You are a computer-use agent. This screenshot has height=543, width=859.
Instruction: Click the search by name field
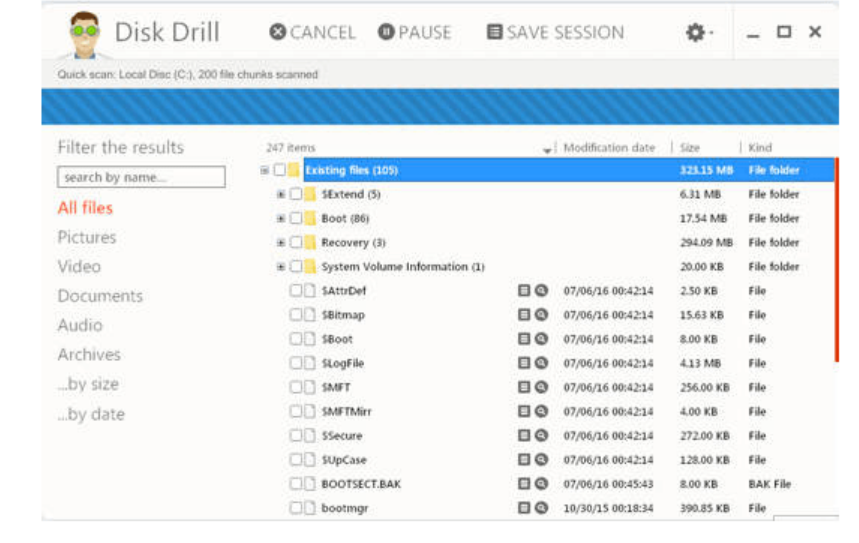tap(141, 178)
